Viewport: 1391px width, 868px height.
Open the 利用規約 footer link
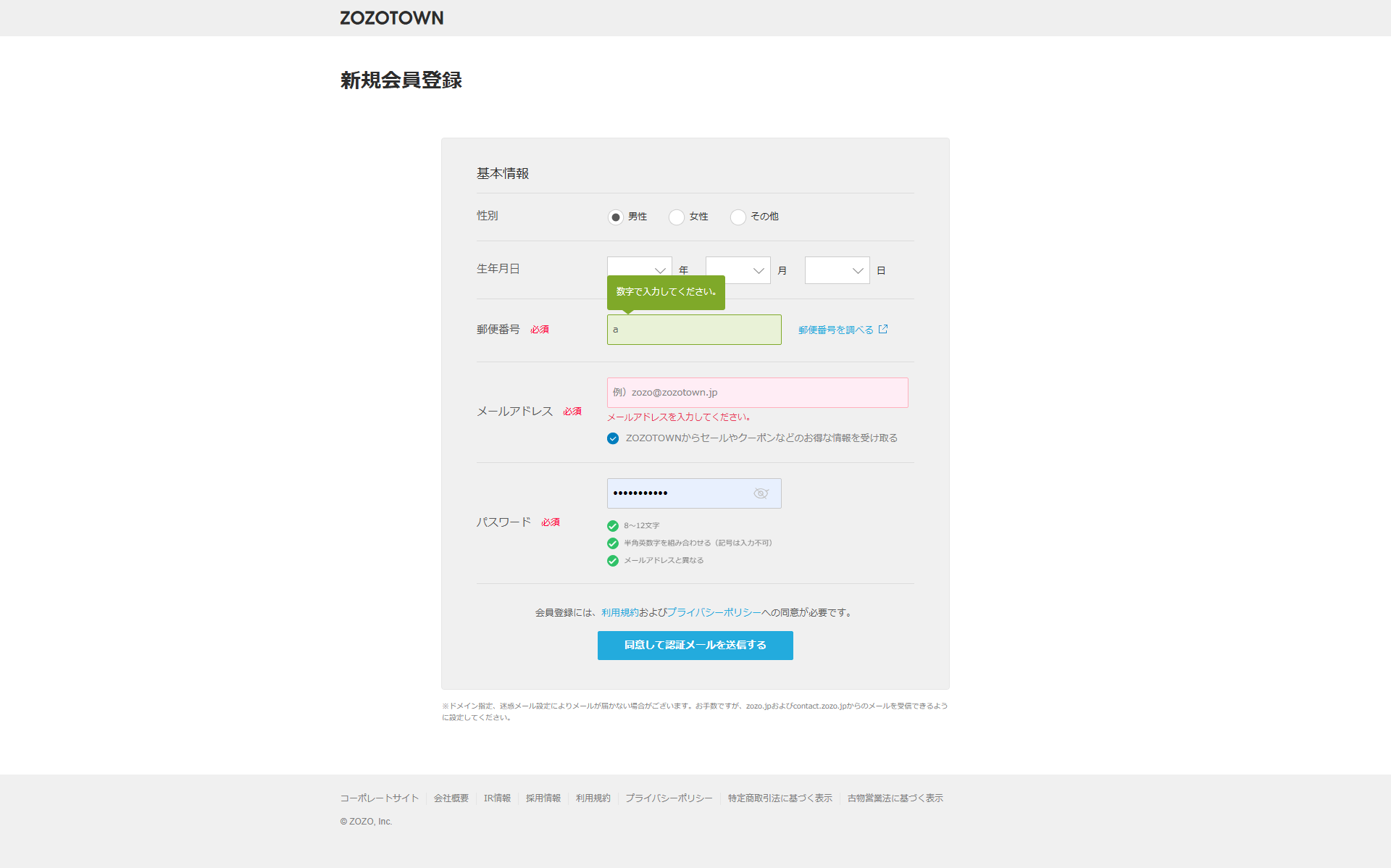(593, 798)
